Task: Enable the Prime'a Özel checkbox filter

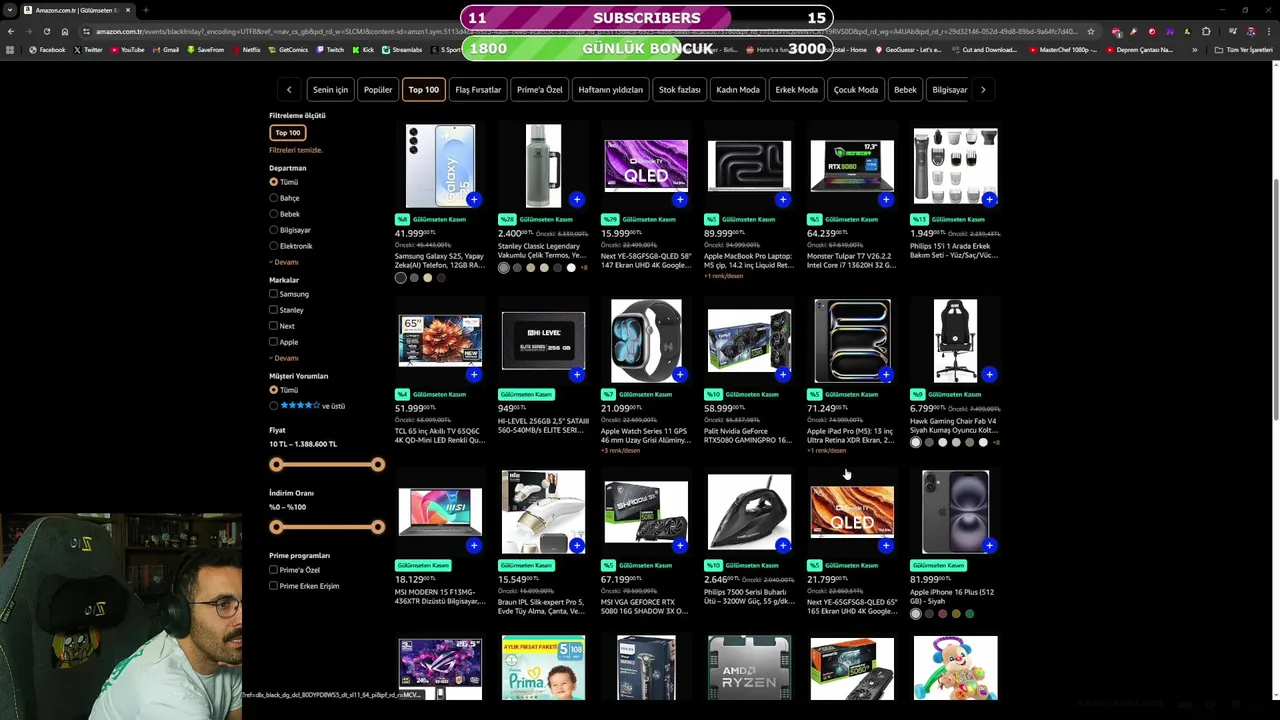Action: coord(274,570)
